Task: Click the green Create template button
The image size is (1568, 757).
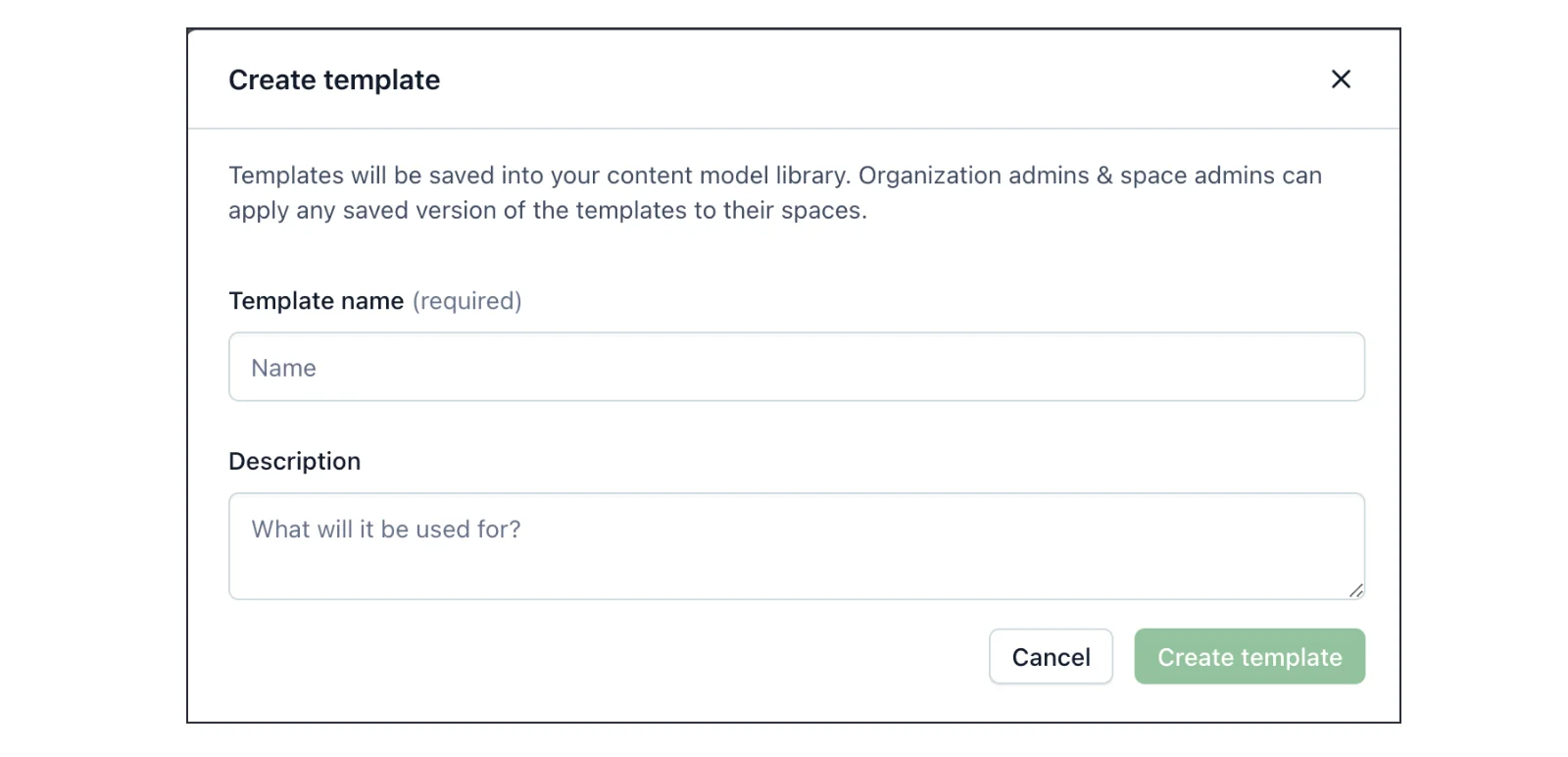Action: point(1249,656)
